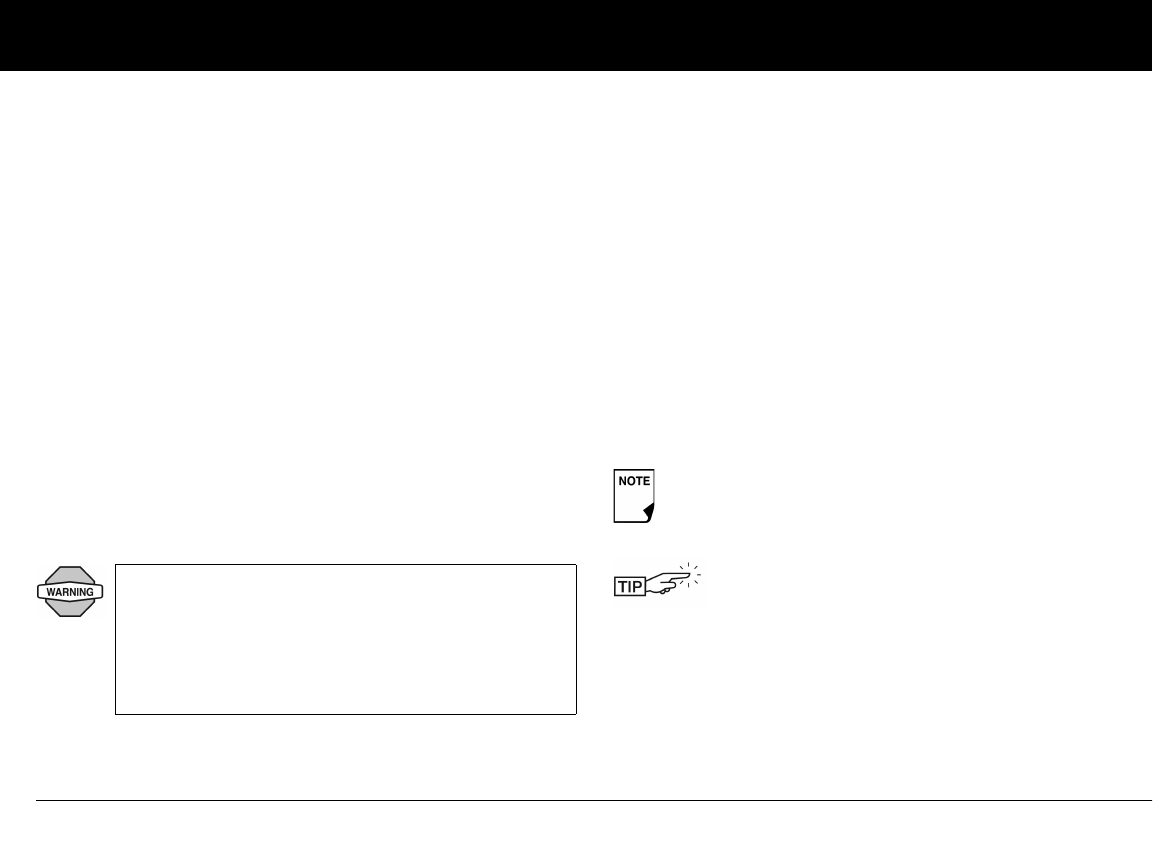Viewport: 1153px width, 846px height.
Task: Click the sparkle lines at the TIP fingertip
Action: [693, 577]
